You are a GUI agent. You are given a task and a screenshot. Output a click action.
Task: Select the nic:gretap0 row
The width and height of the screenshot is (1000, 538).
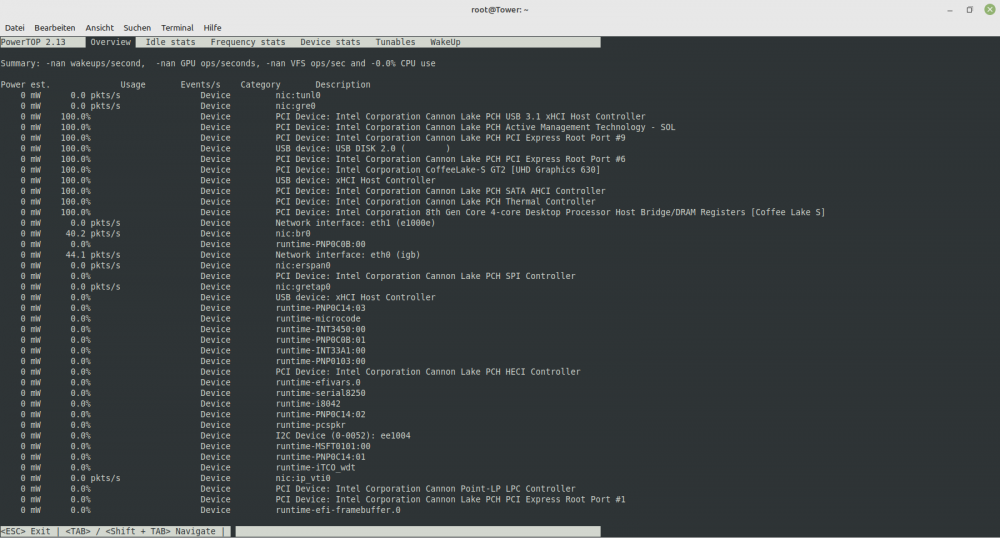[x=175, y=286]
